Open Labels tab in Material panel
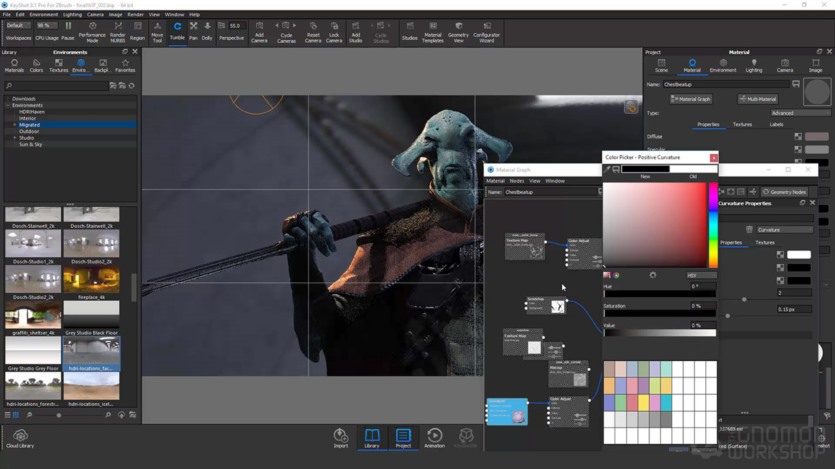835x469 pixels. pyautogui.click(x=776, y=125)
